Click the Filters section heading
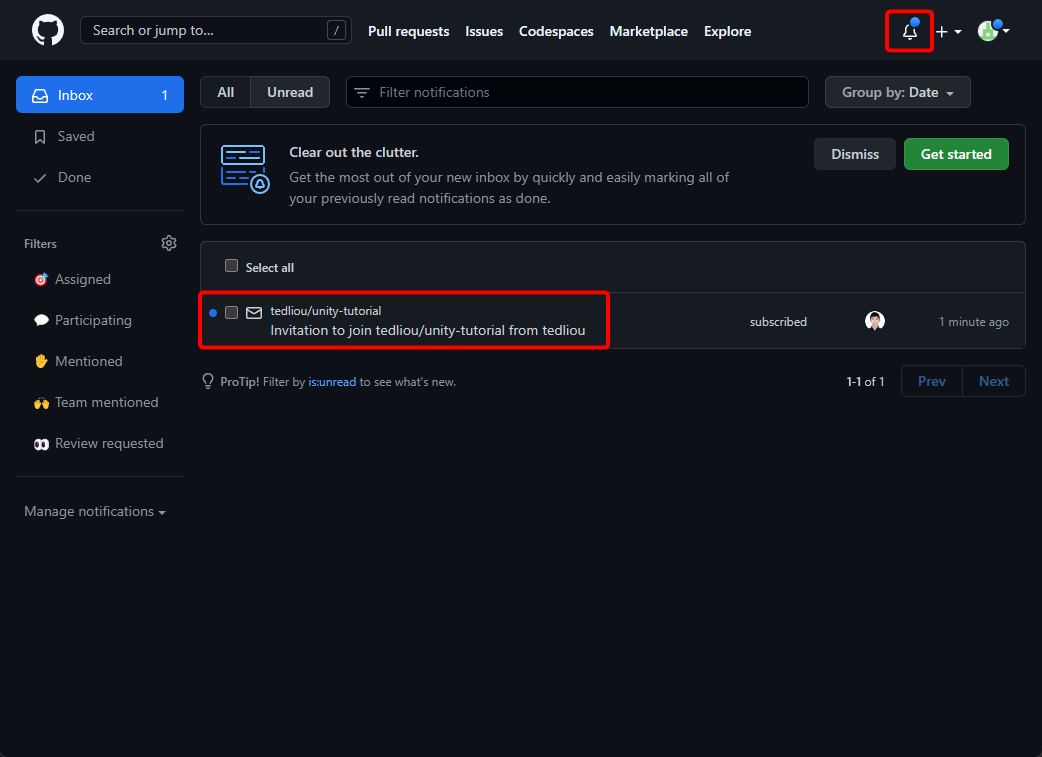The width and height of the screenshot is (1042, 757). click(41, 244)
